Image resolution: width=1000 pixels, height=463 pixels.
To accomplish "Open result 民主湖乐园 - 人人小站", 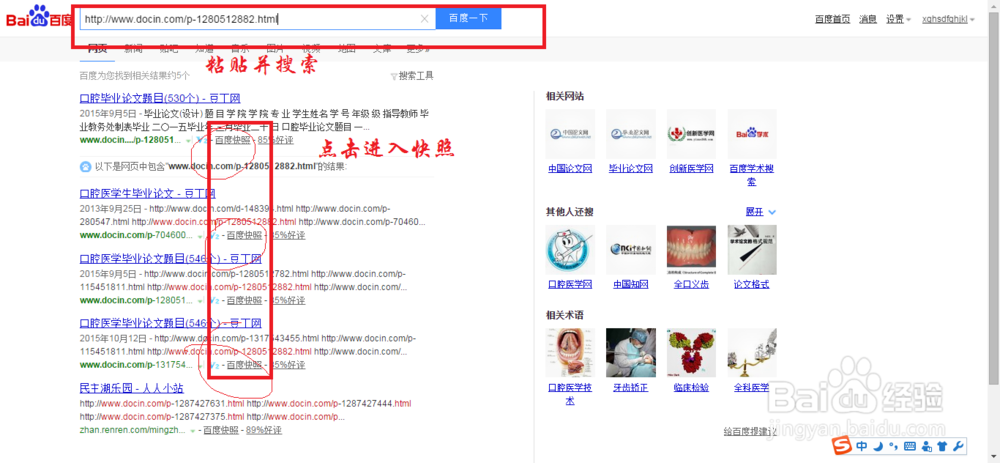I will pyautogui.click(x=131, y=388).
